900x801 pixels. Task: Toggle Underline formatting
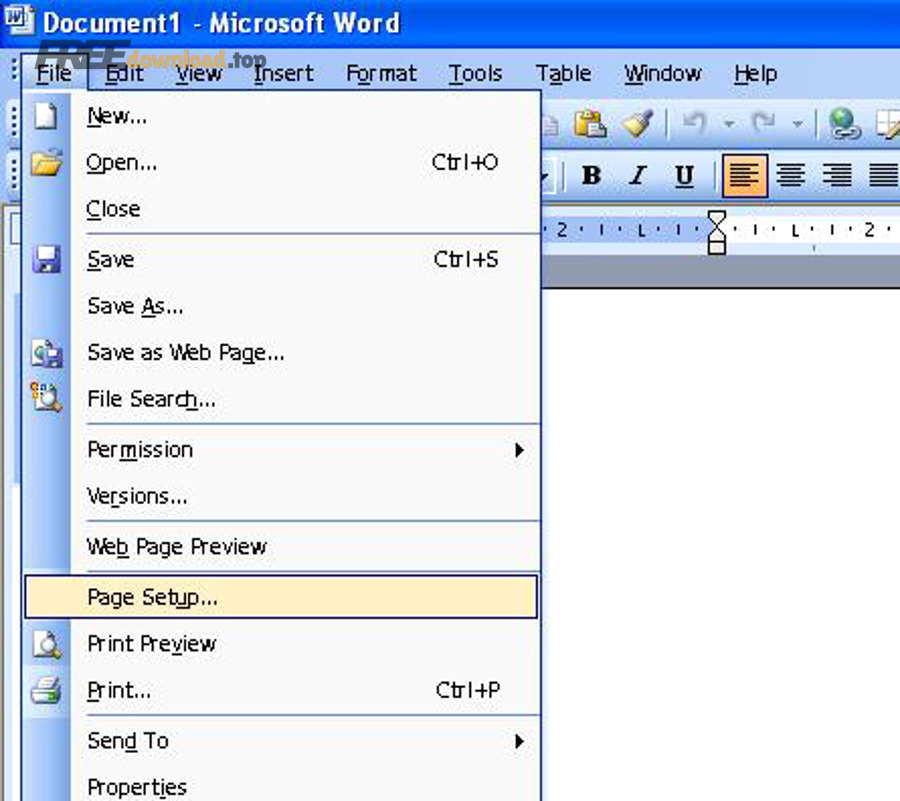click(684, 176)
